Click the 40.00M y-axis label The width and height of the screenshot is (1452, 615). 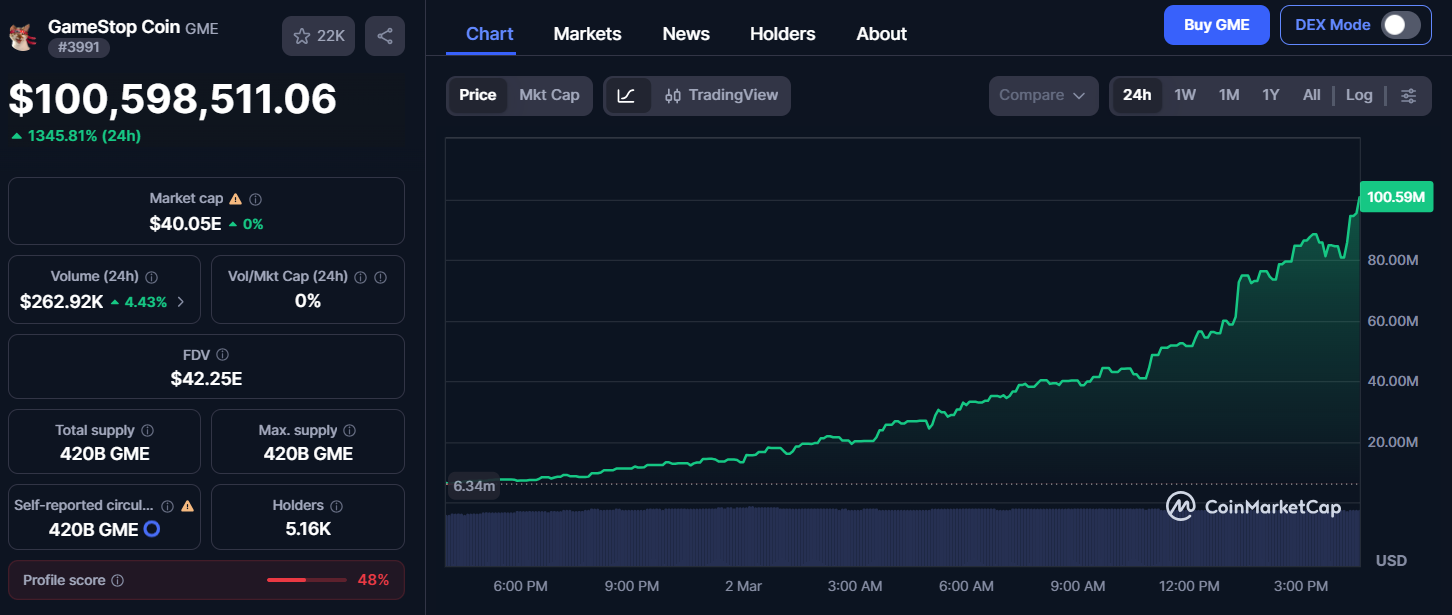pyautogui.click(x=1393, y=381)
